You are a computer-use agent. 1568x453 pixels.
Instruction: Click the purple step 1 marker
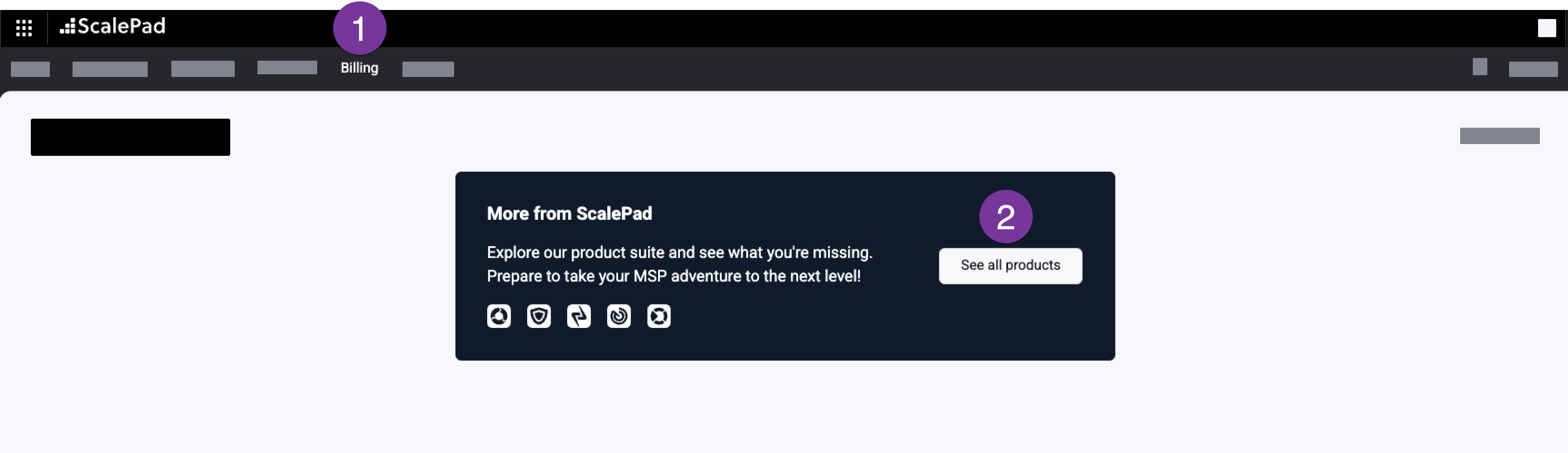click(x=359, y=28)
